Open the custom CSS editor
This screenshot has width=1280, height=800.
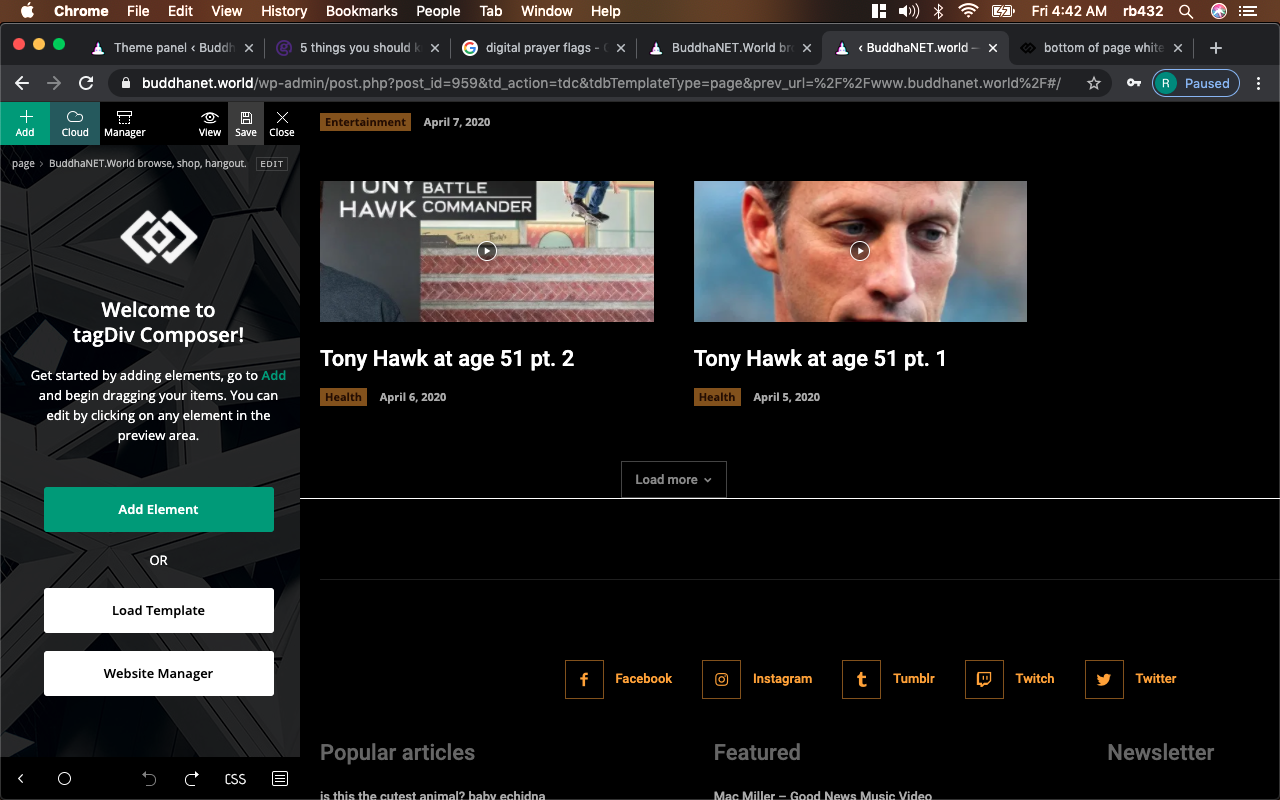[x=235, y=779]
